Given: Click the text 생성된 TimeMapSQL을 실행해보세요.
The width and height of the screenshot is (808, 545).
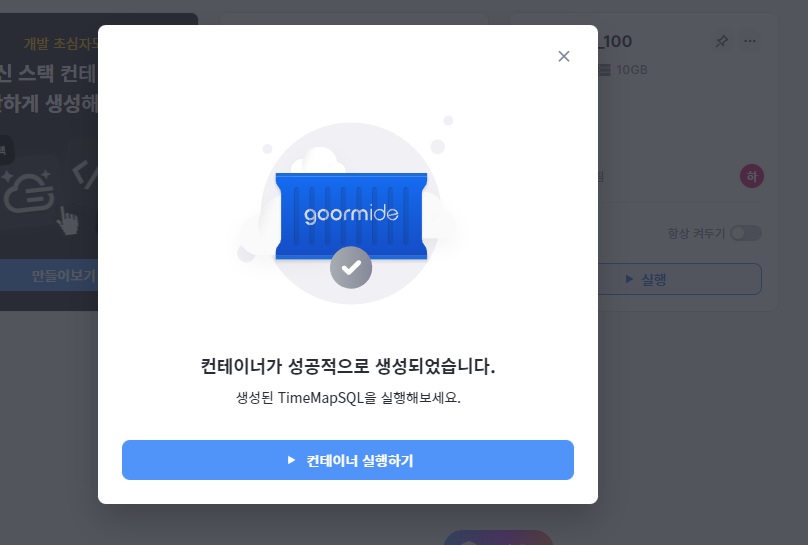Looking at the screenshot, I should coord(348,398).
